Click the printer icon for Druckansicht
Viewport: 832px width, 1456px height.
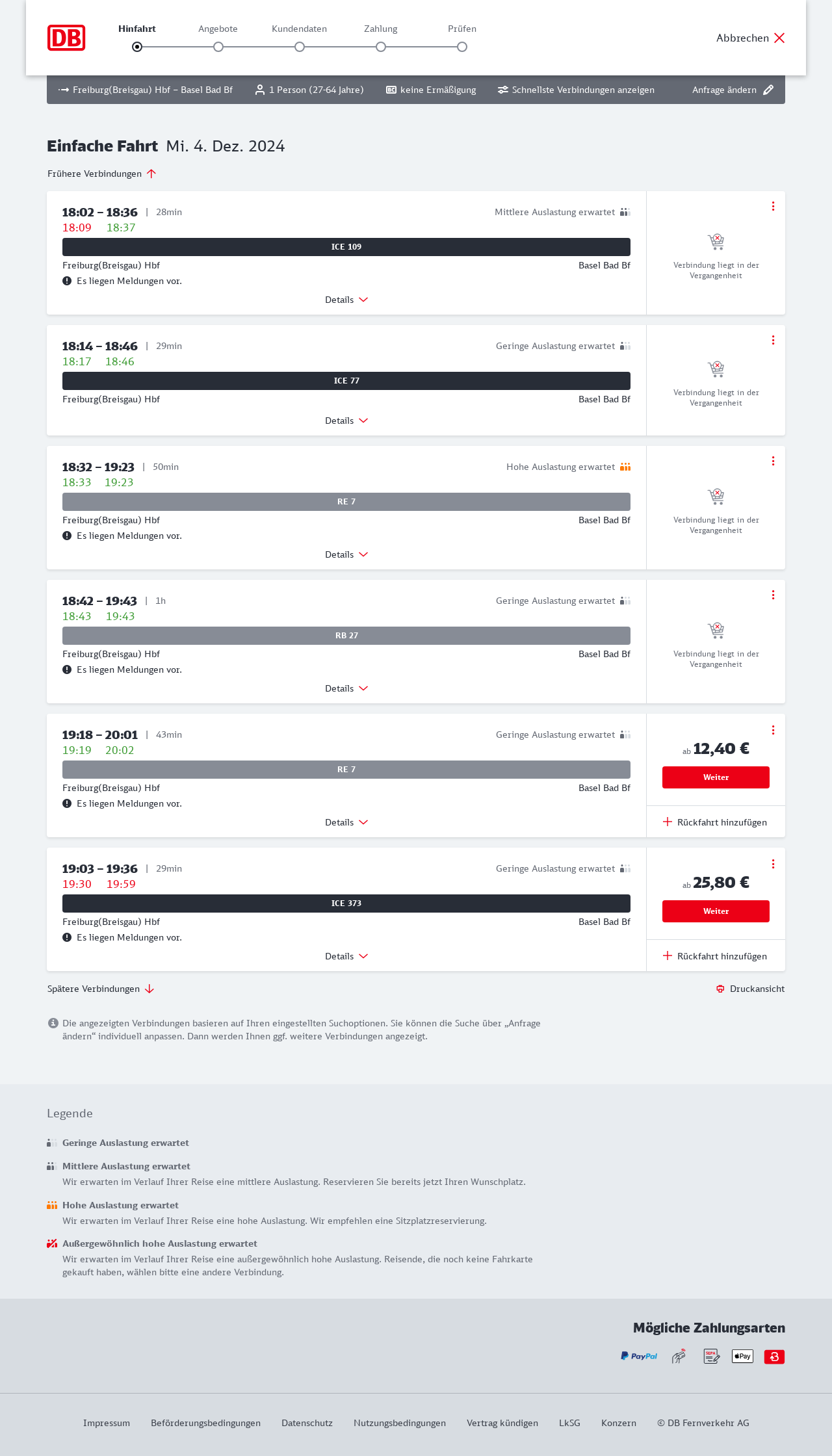720,989
